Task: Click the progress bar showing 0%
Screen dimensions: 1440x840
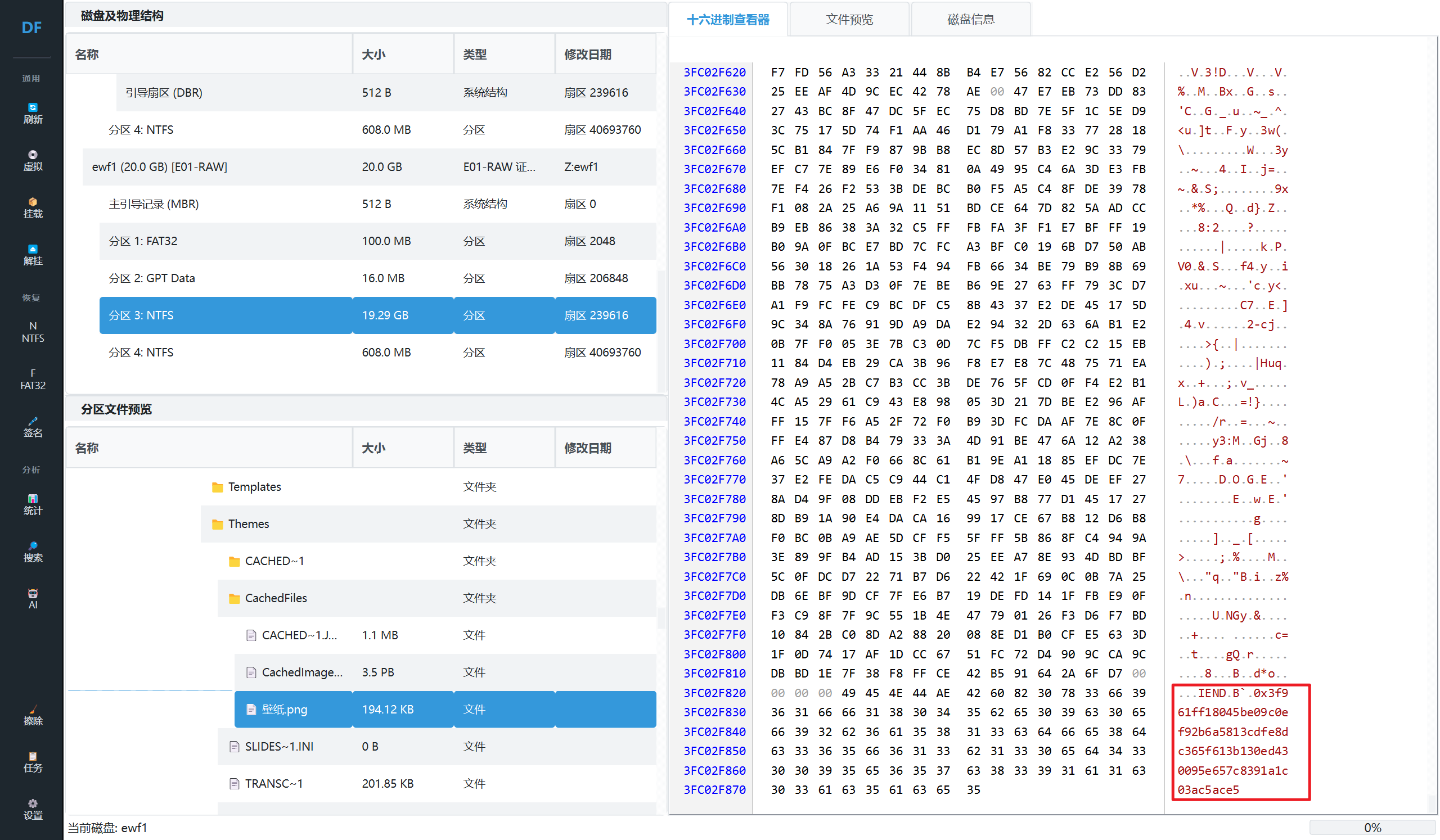Action: click(x=1371, y=828)
